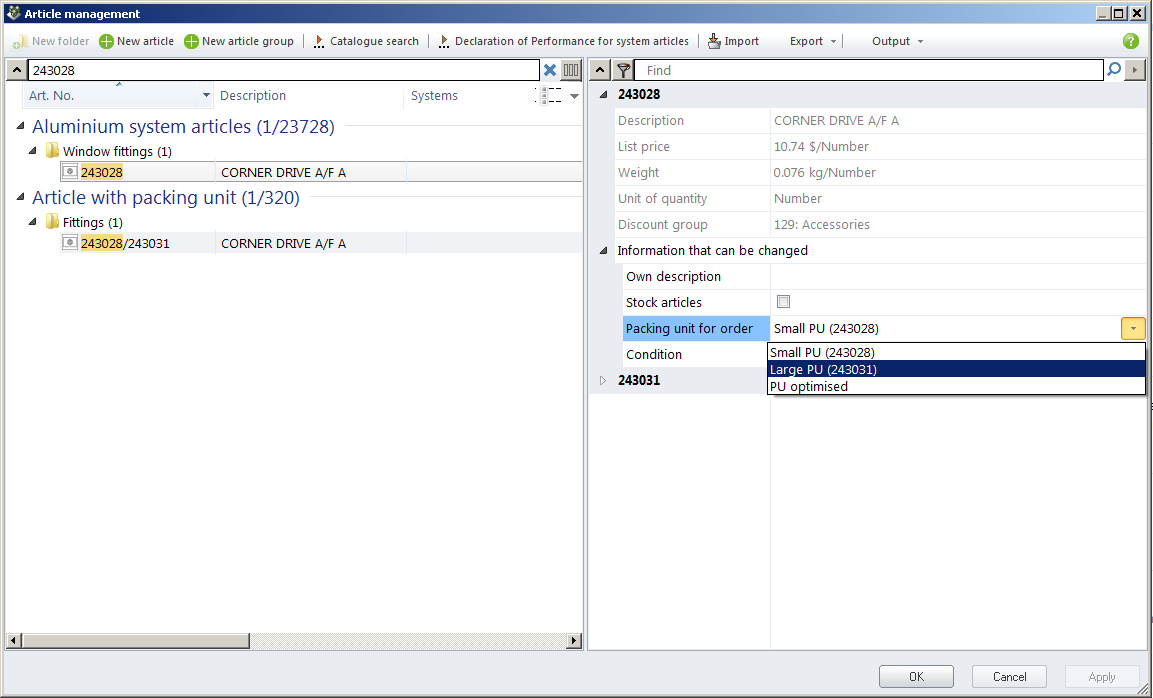
Task: Click the magnifier search icon in Find
Action: click(x=1114, y=70)
